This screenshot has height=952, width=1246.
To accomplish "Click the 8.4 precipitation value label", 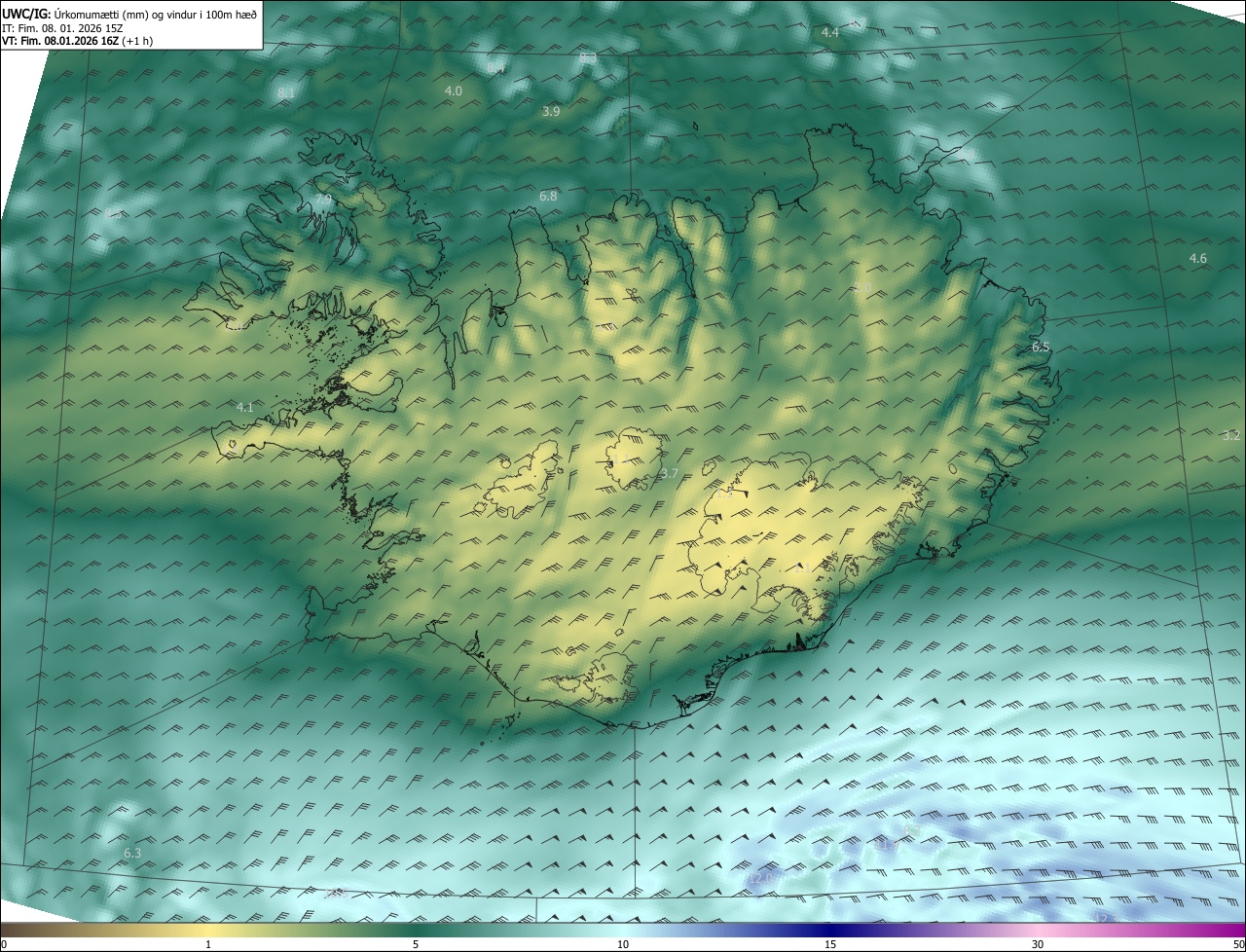I will (x=495, y=68).
